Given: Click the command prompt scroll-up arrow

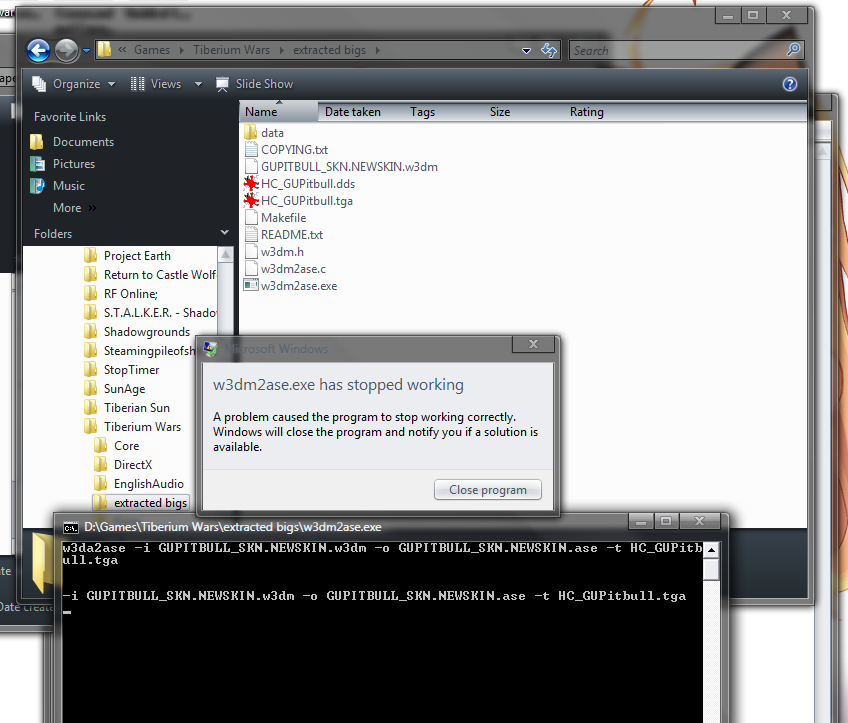Looking at the screenshot, I should click(x=711, y=550).
